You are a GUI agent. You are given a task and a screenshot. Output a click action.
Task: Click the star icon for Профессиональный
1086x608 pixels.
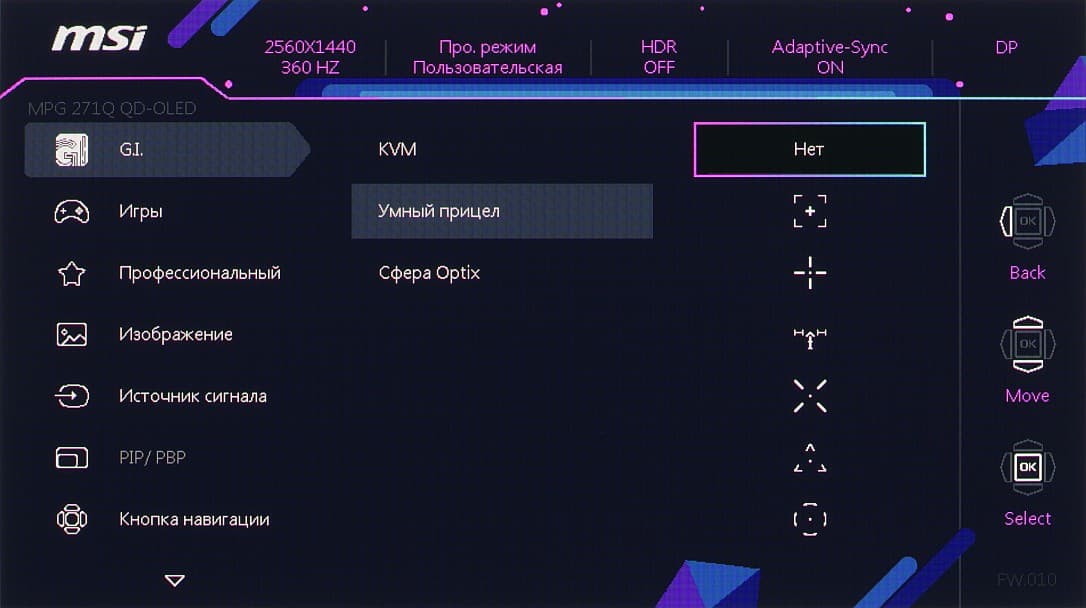[x=71, y=273]
